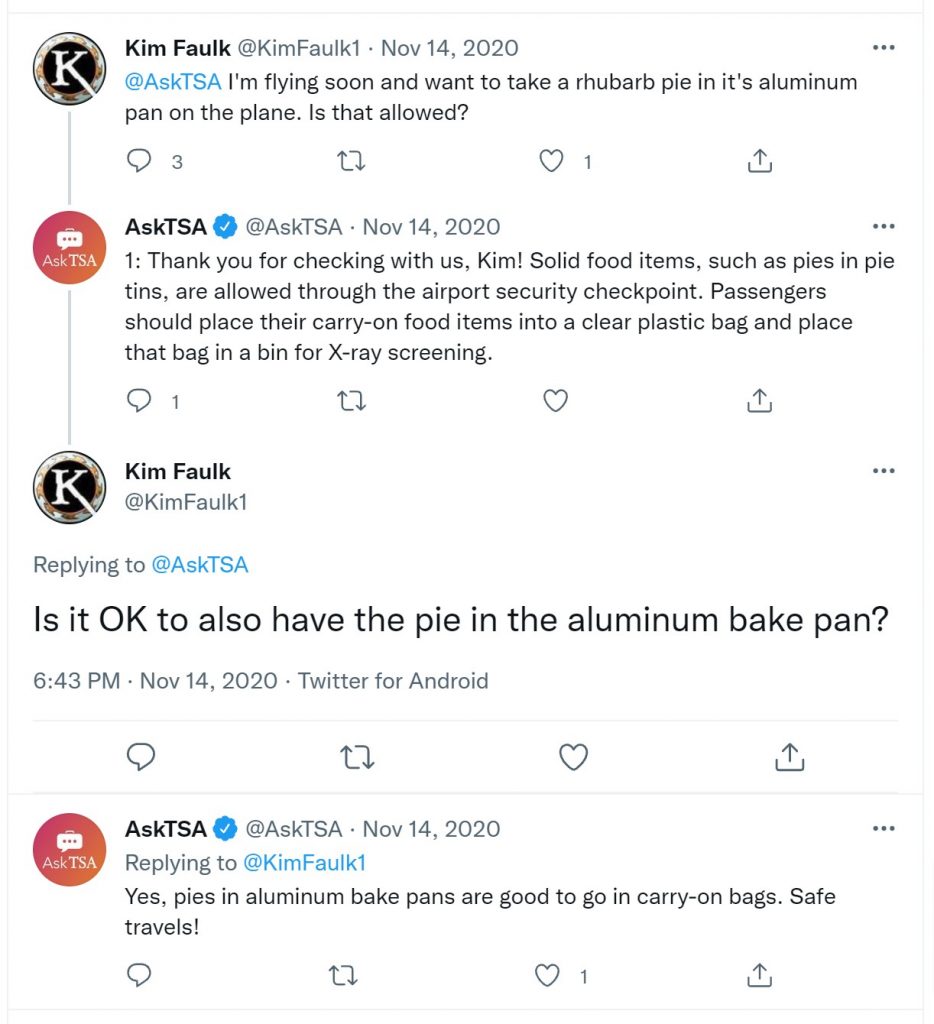Retweet Kim Faulk's first tweet
This screenshot has height=1024, width=934.
click(x=351, y=161)
